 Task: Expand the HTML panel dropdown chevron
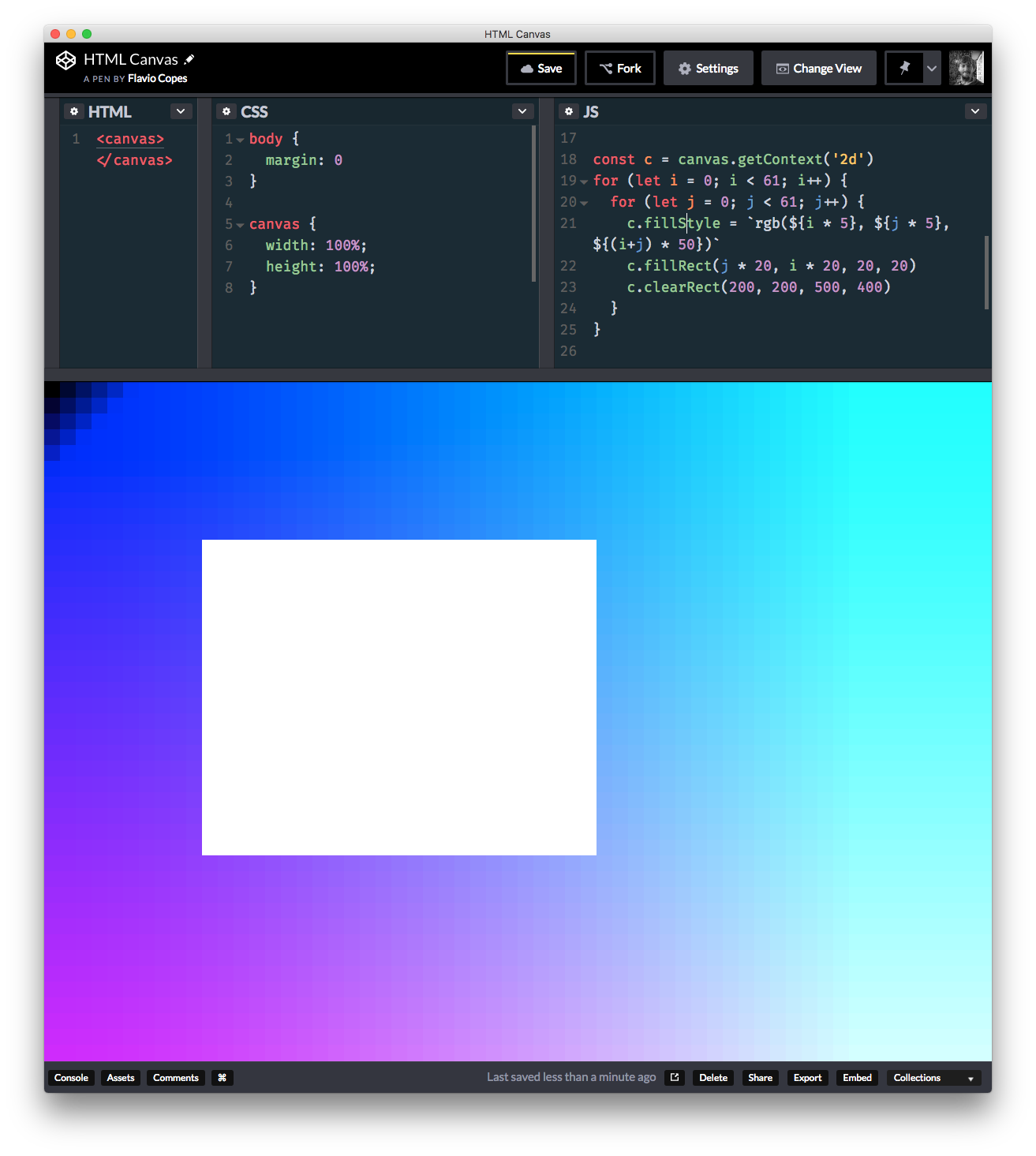tap(181, 111)
